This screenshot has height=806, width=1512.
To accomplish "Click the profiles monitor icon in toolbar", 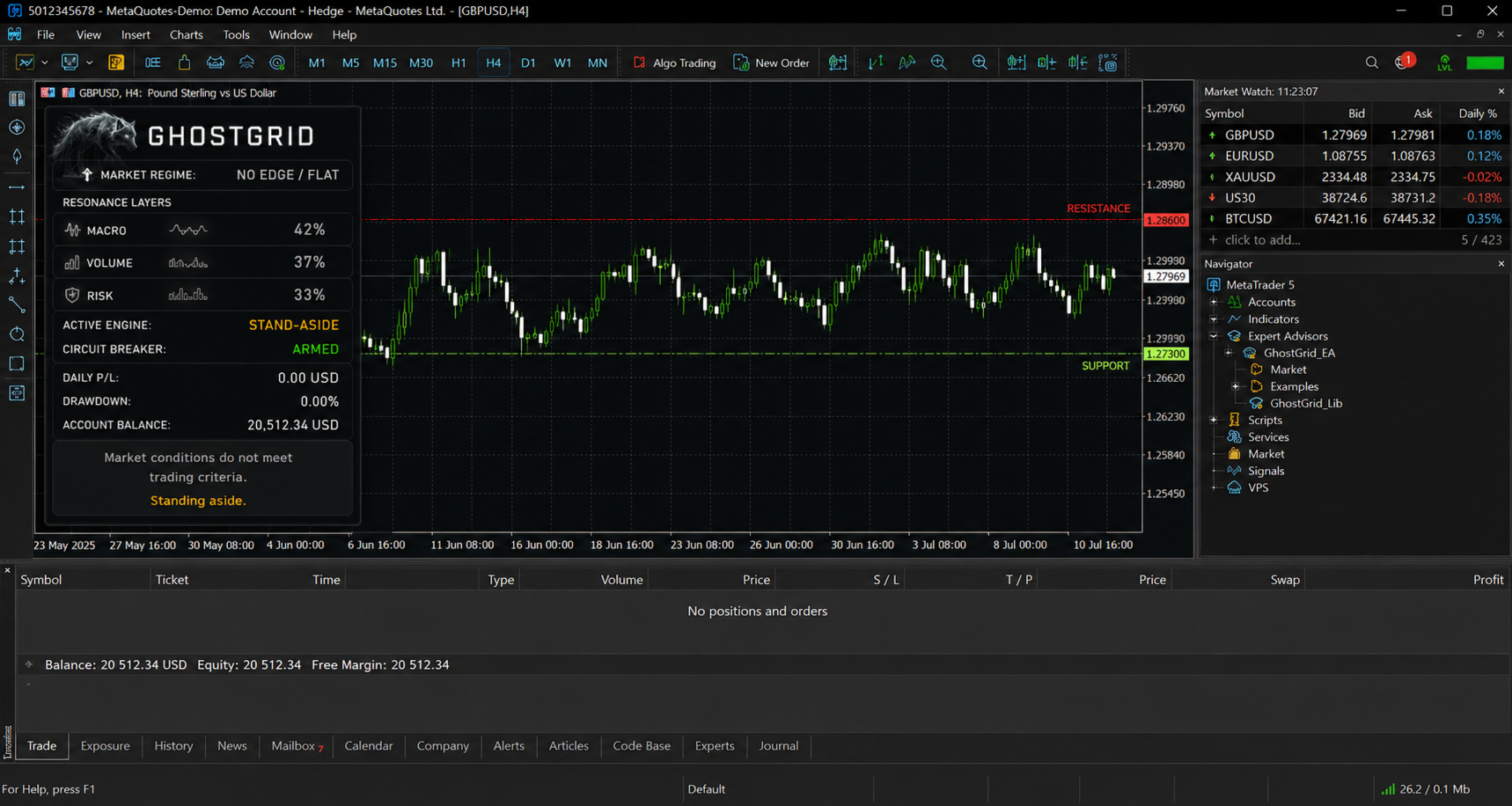I will pyautogui.click(x=70, y=62).
